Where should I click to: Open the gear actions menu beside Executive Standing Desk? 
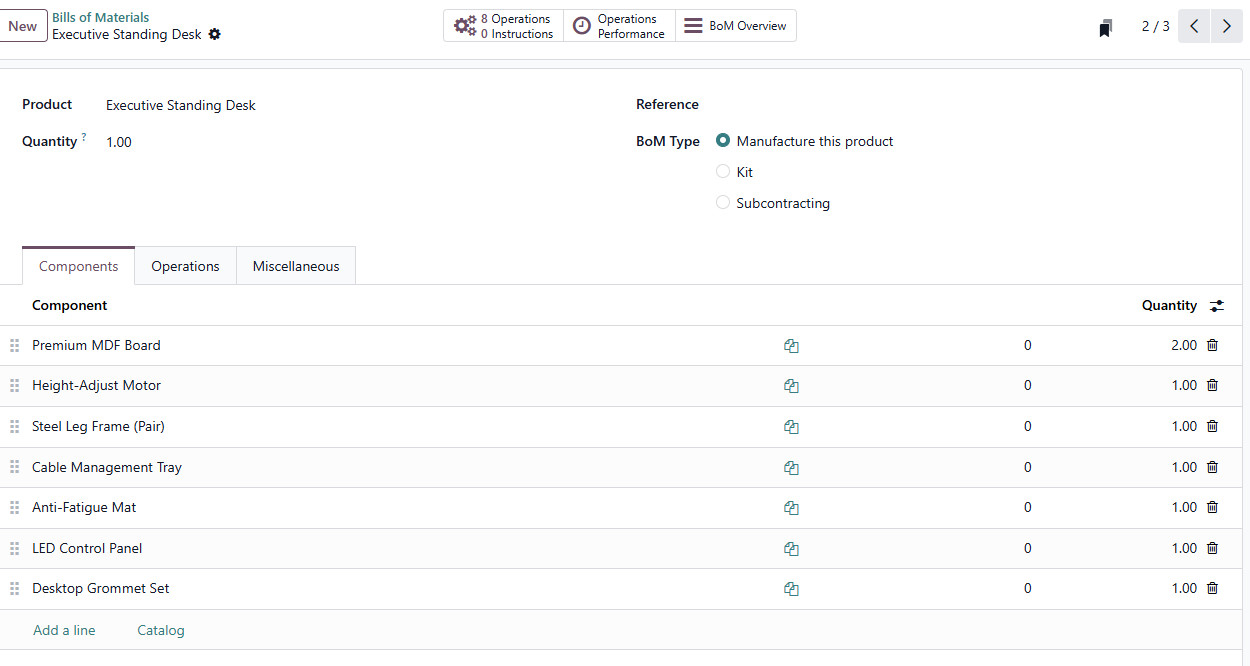[x=215, y=35]
